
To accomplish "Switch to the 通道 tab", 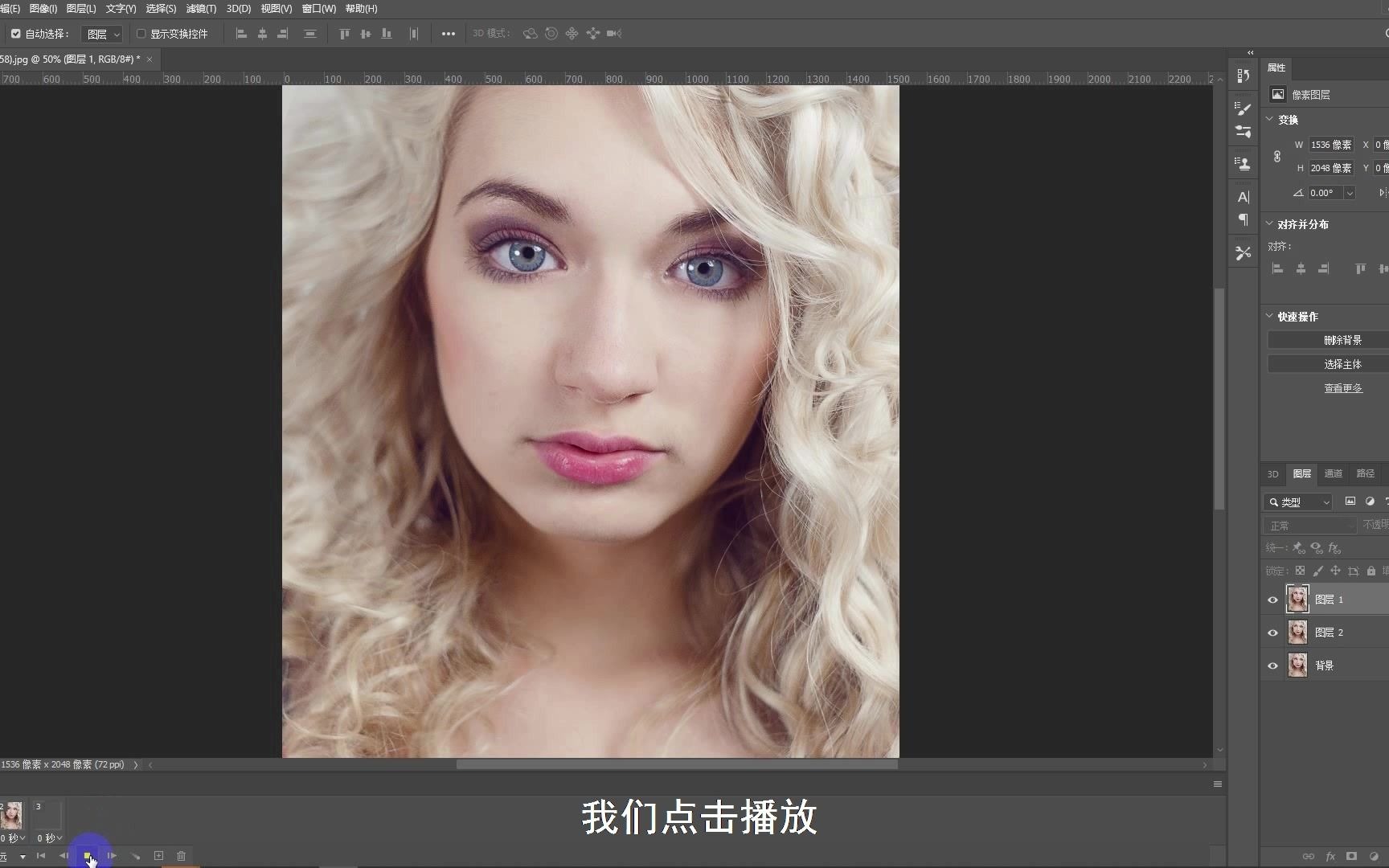I will (x=1332, y=473).
